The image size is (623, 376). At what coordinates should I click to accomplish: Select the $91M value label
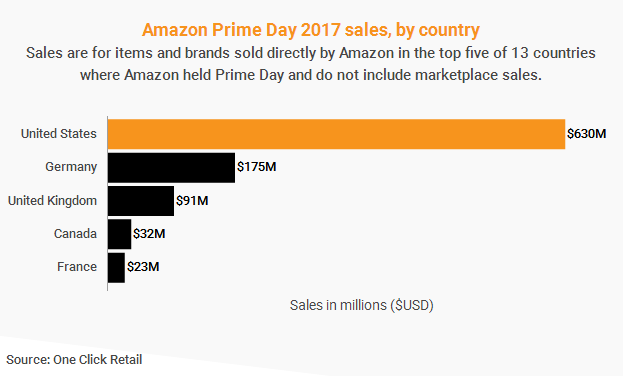pos(192,201)
